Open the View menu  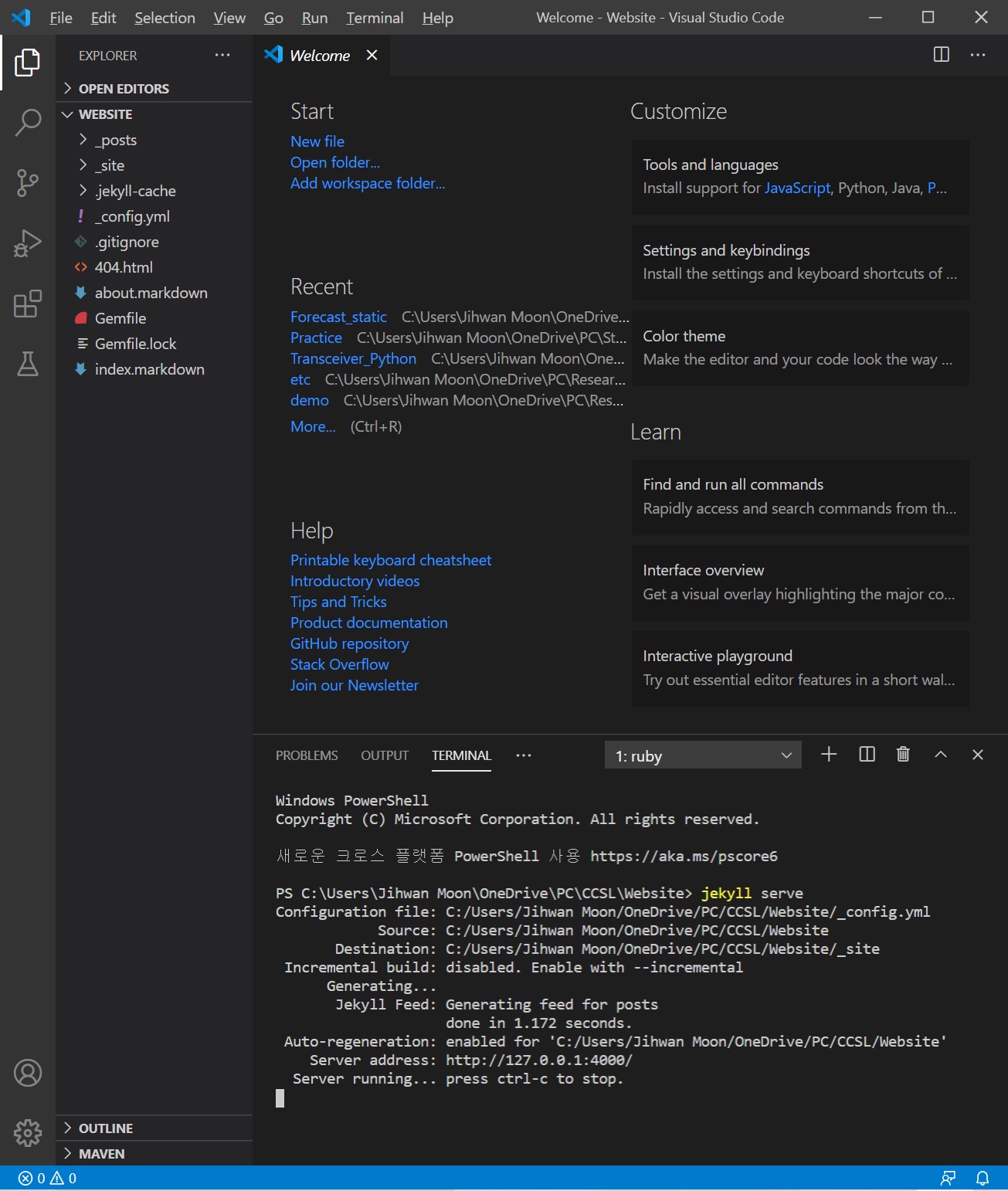229,18
